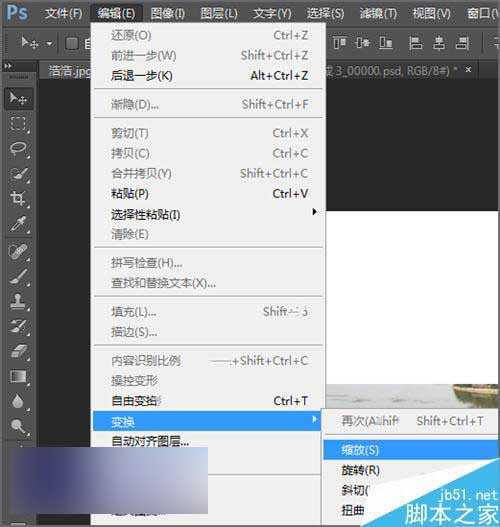Select the Dodge tool
The width and height of the screenshot is (500, 527).
[x=18, y=426]
